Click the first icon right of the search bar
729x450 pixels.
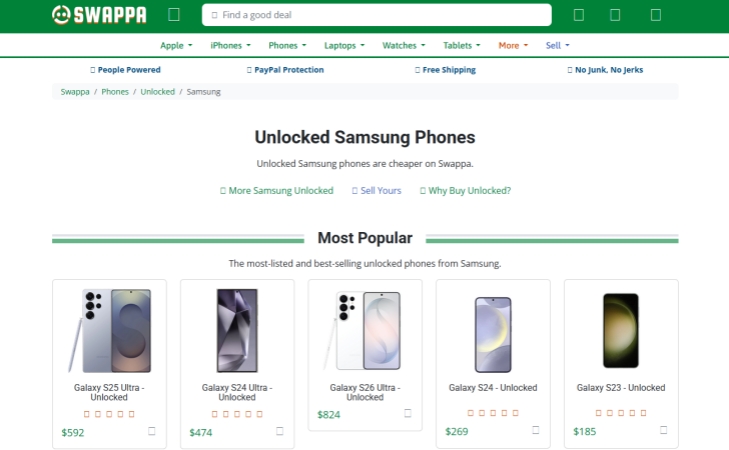(579, 15)
